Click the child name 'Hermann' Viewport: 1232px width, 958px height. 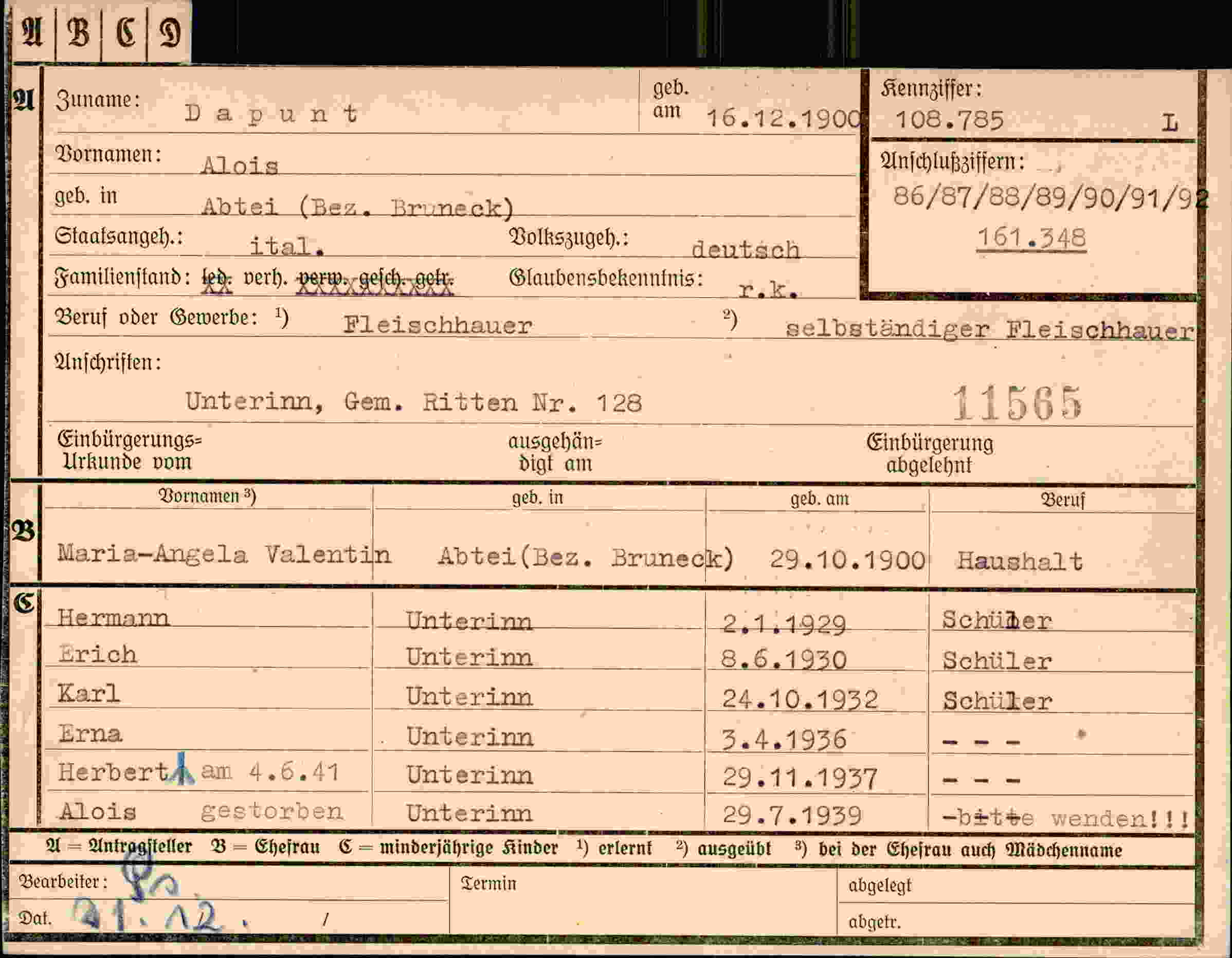[114, 618]
